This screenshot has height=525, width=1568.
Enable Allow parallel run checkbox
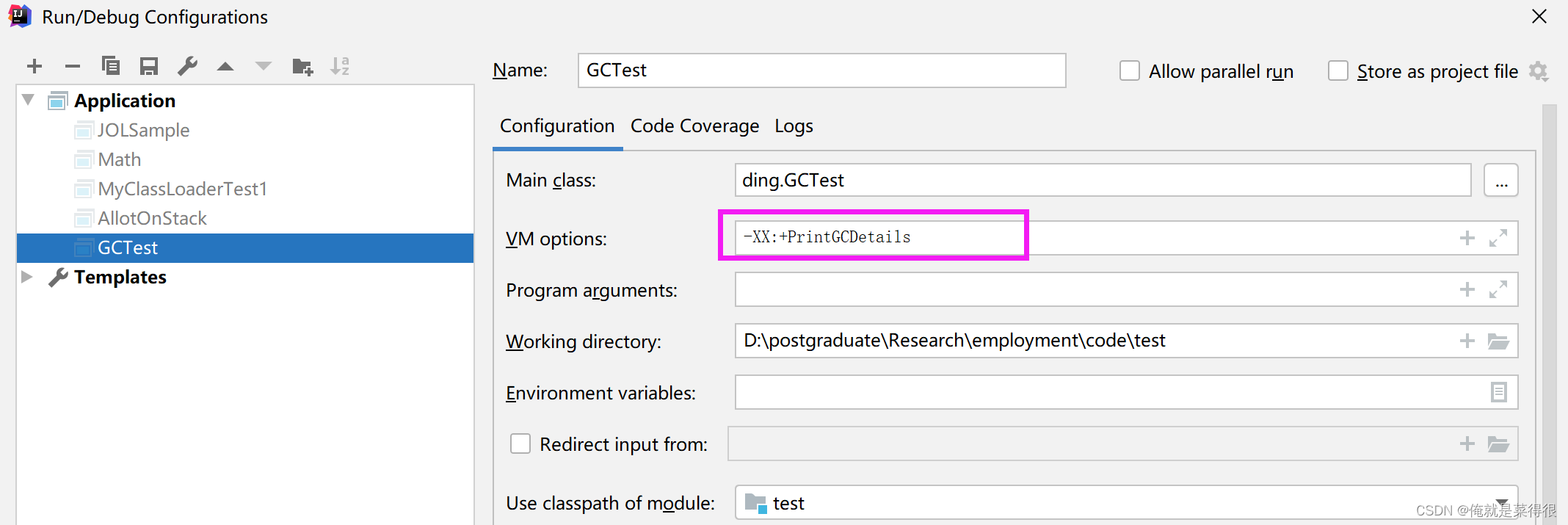click(1130, 71)
